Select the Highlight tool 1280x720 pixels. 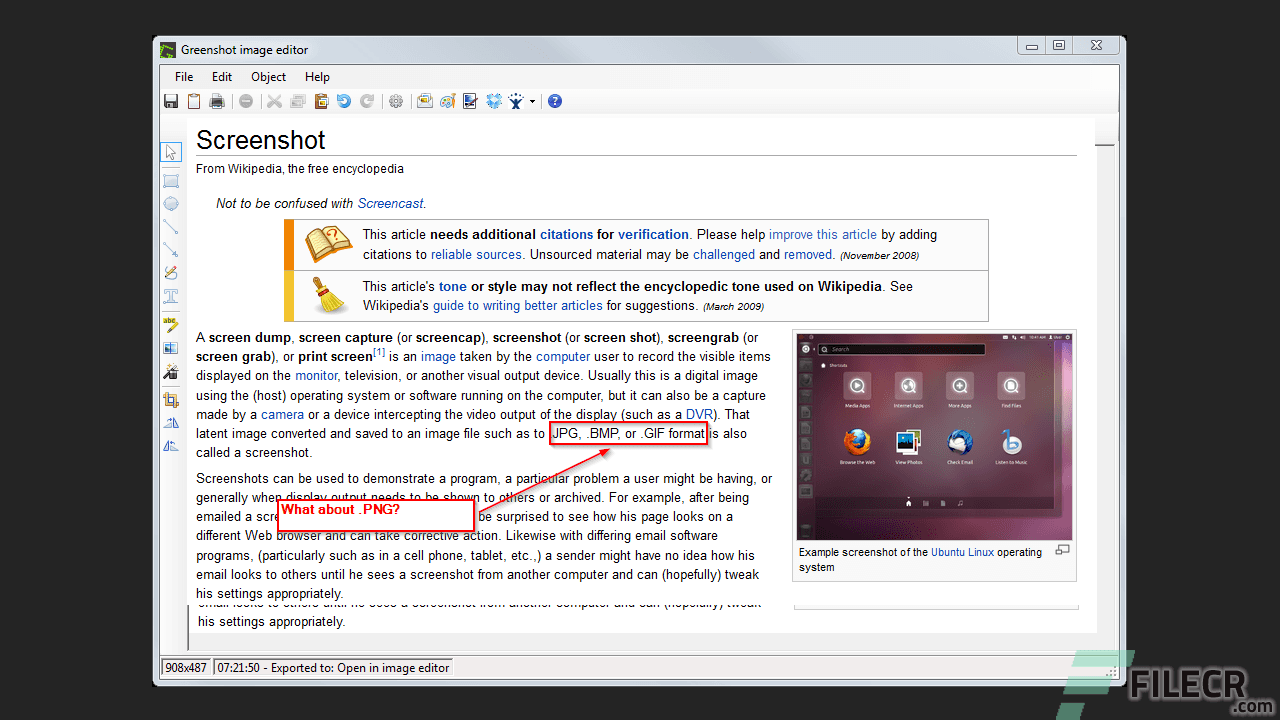171,324
